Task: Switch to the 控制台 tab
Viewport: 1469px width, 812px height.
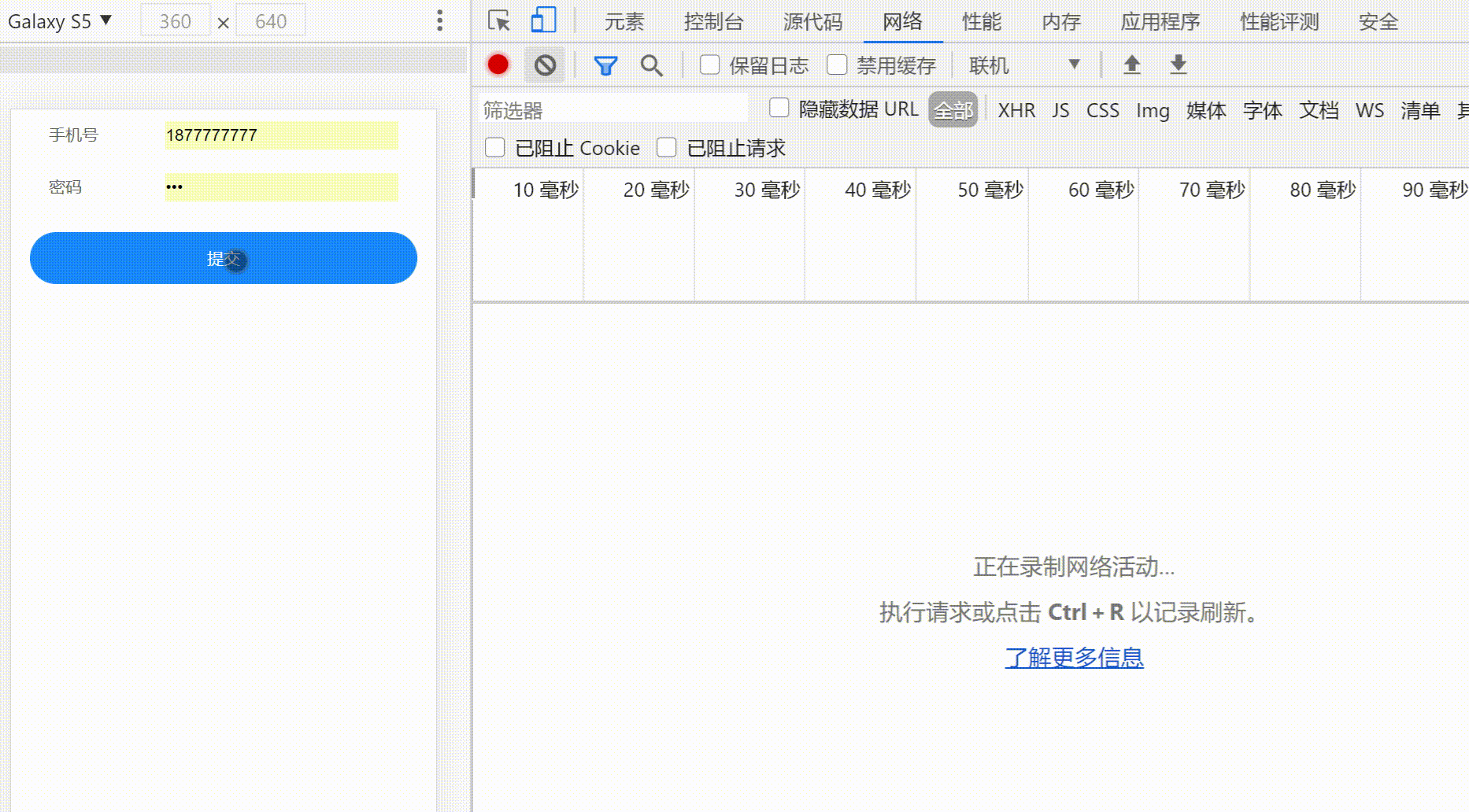Action: tap(713, 22)
